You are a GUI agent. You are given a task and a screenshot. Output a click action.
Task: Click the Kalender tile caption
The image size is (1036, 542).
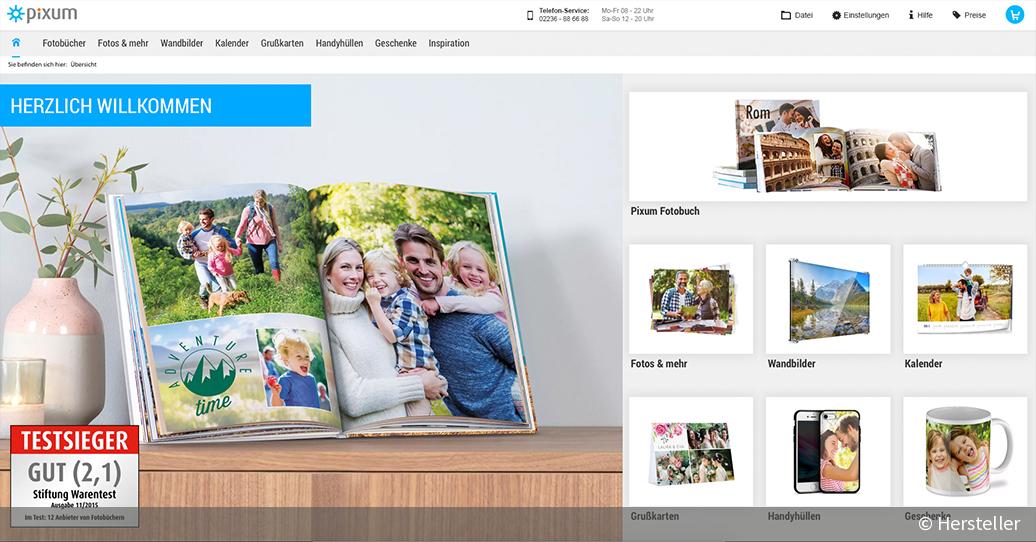923,364
